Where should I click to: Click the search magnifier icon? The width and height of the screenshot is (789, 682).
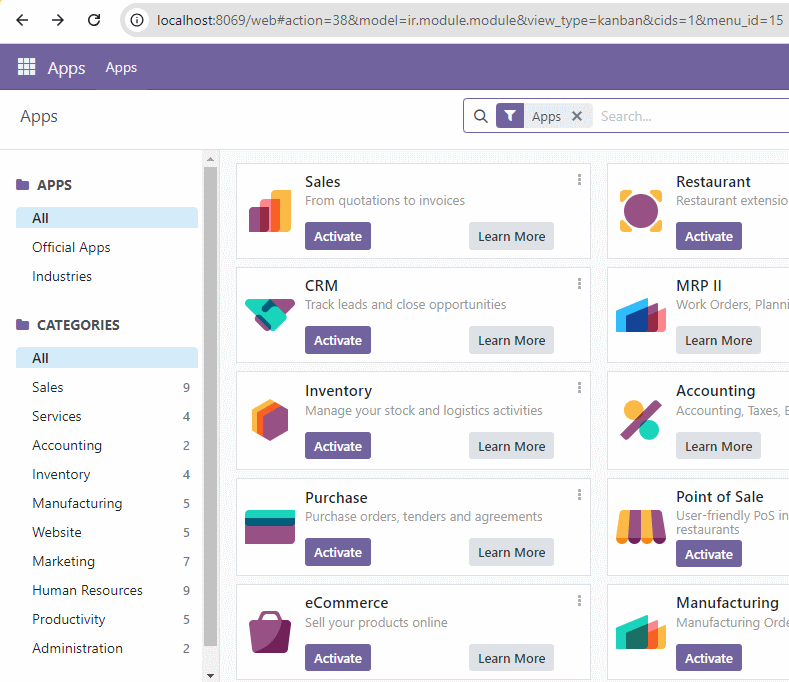pos(481,116)
